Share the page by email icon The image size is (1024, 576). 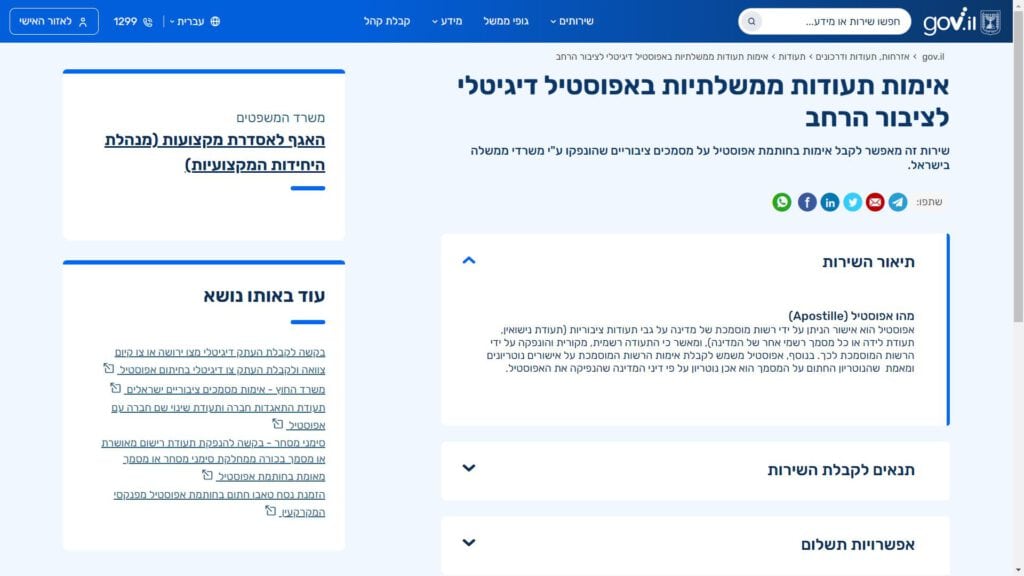coord(875,202)
